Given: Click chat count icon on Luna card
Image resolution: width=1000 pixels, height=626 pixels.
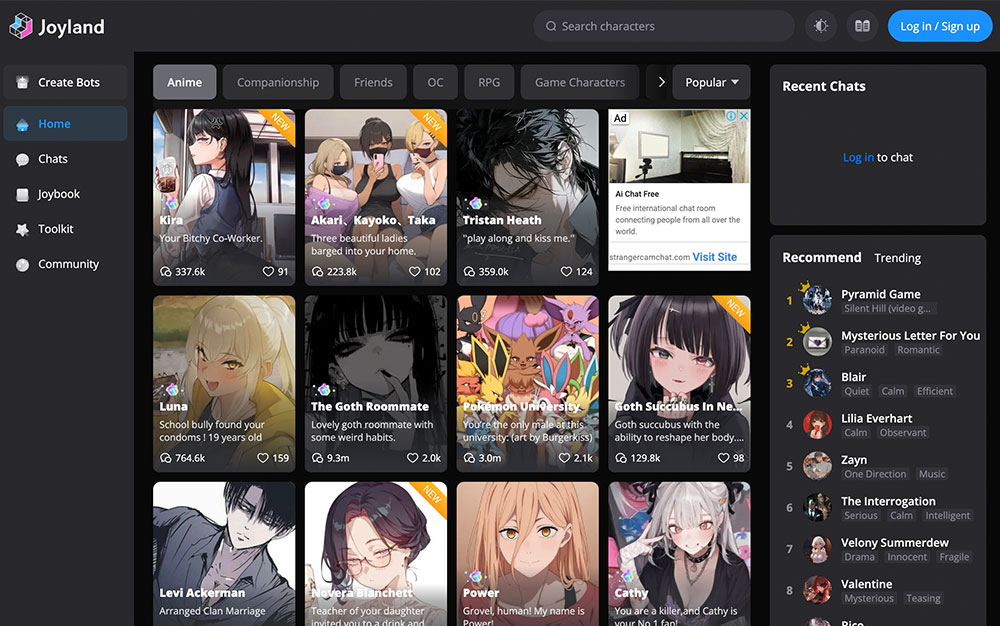Looking at the screenshot, I should coord(166,458).
